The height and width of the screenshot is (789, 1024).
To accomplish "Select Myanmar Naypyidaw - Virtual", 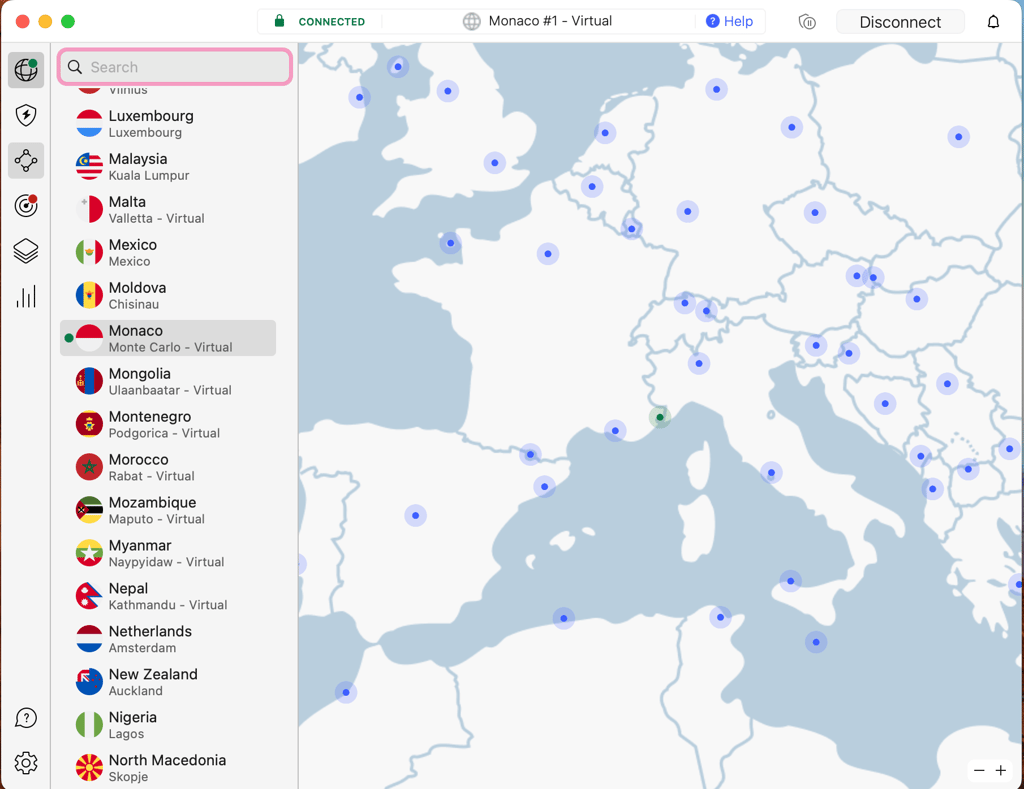I will (x=168, y=553).
